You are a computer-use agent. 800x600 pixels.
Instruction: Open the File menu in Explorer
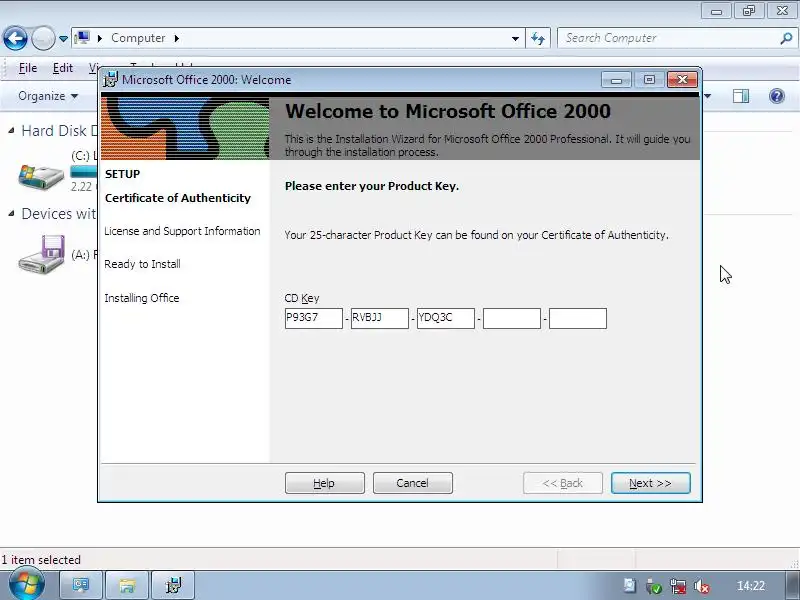pos(28,68)
